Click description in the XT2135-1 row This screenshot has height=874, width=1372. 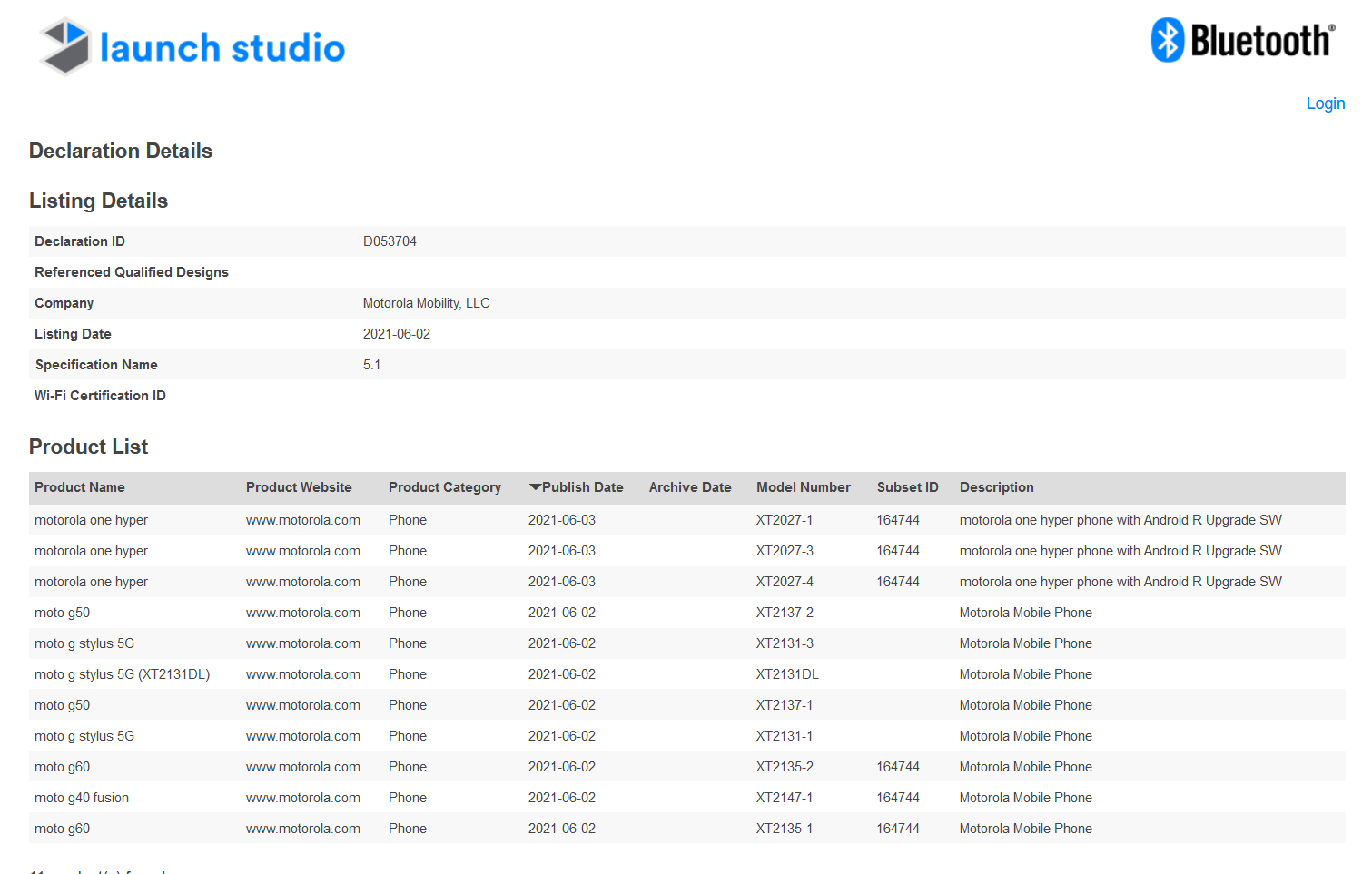pyautogui.click(x=1026, y=829)
